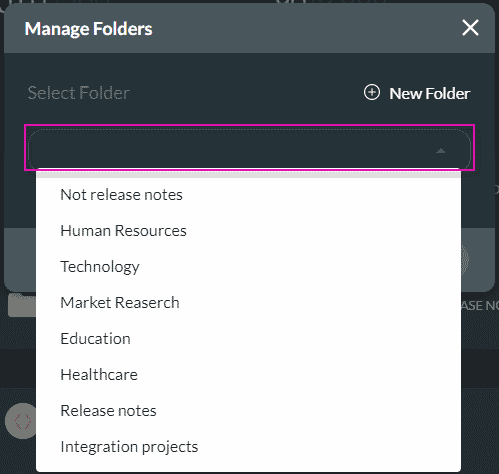The height and width of the screenshot is (474, 499).
Task: Click the Manage Folders dialog title
Action: click(x=88, y=29)
